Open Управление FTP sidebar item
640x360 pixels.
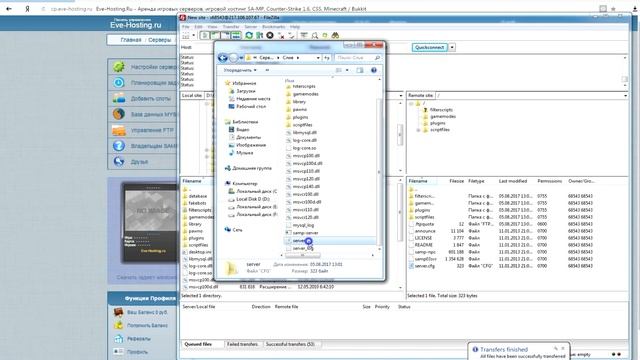point(143,130)
